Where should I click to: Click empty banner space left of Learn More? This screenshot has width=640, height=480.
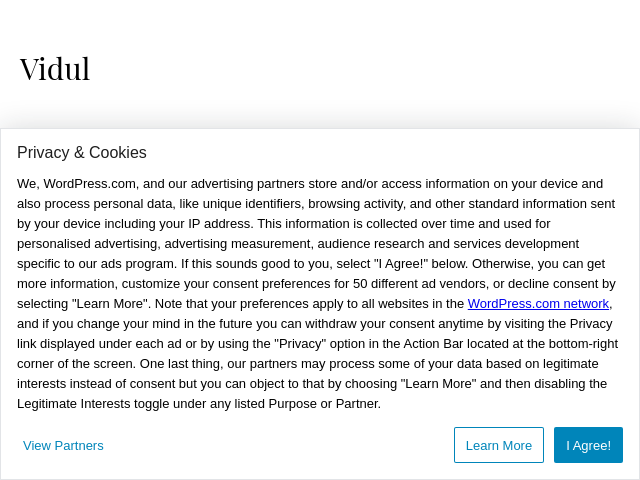[x=280, y=446]
